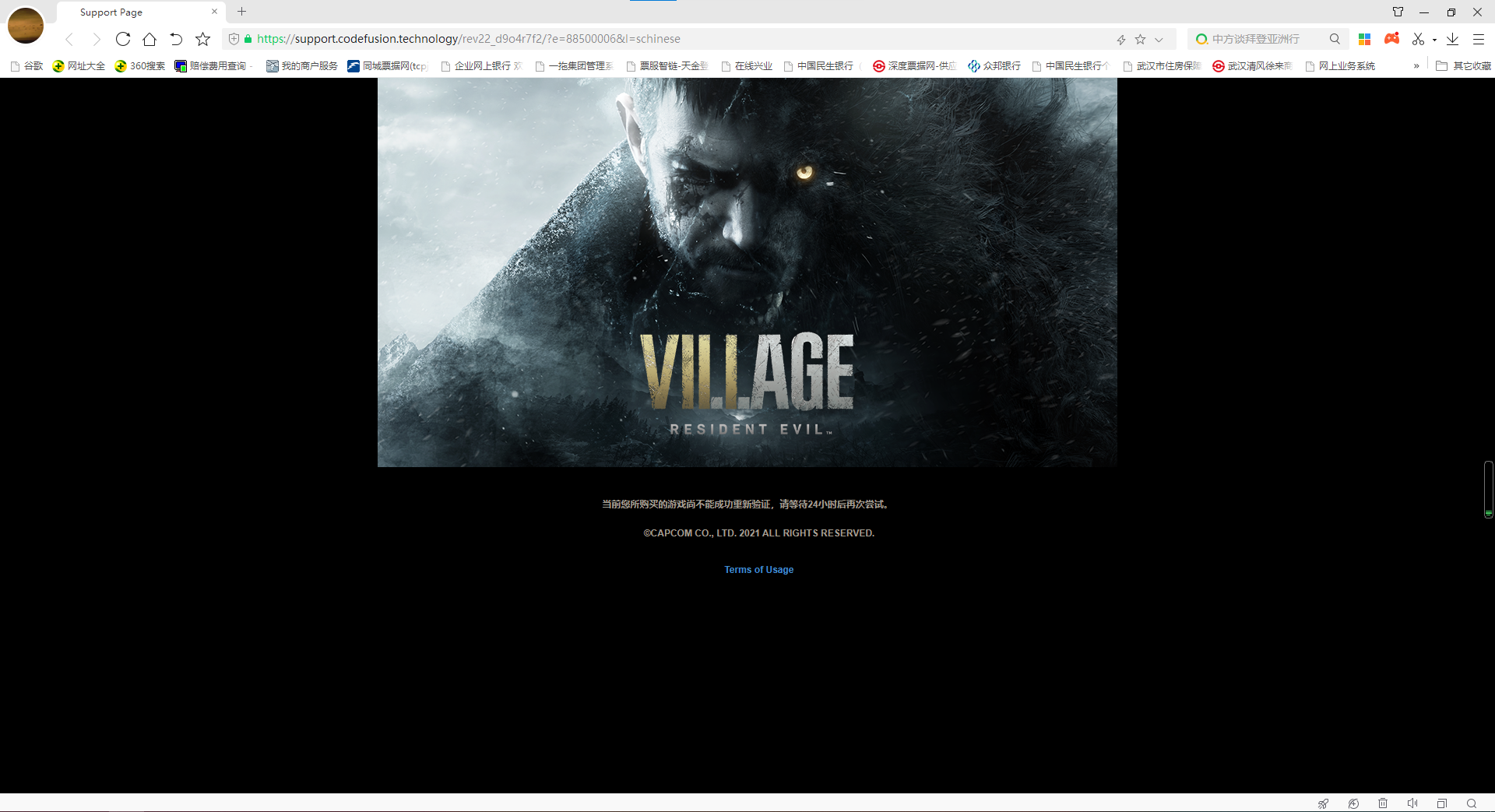The height and width of the screenshot is (812, 1495).
Task: Click the search magnifier icon
Action: coord(1335,39)
